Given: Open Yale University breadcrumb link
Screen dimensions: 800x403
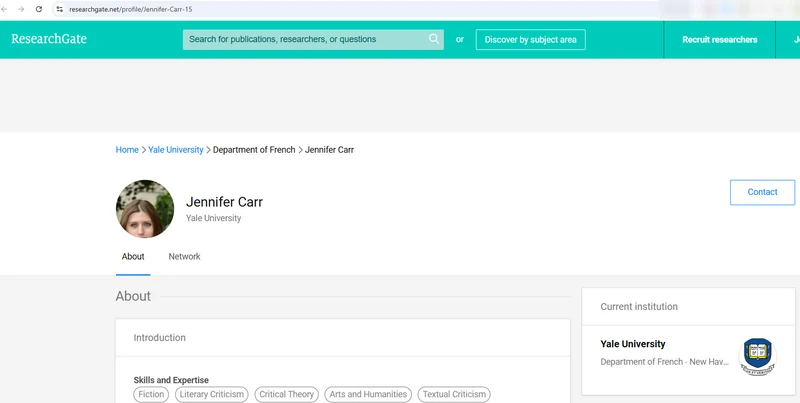Looking at the screenshot, I should click(176, 149).
